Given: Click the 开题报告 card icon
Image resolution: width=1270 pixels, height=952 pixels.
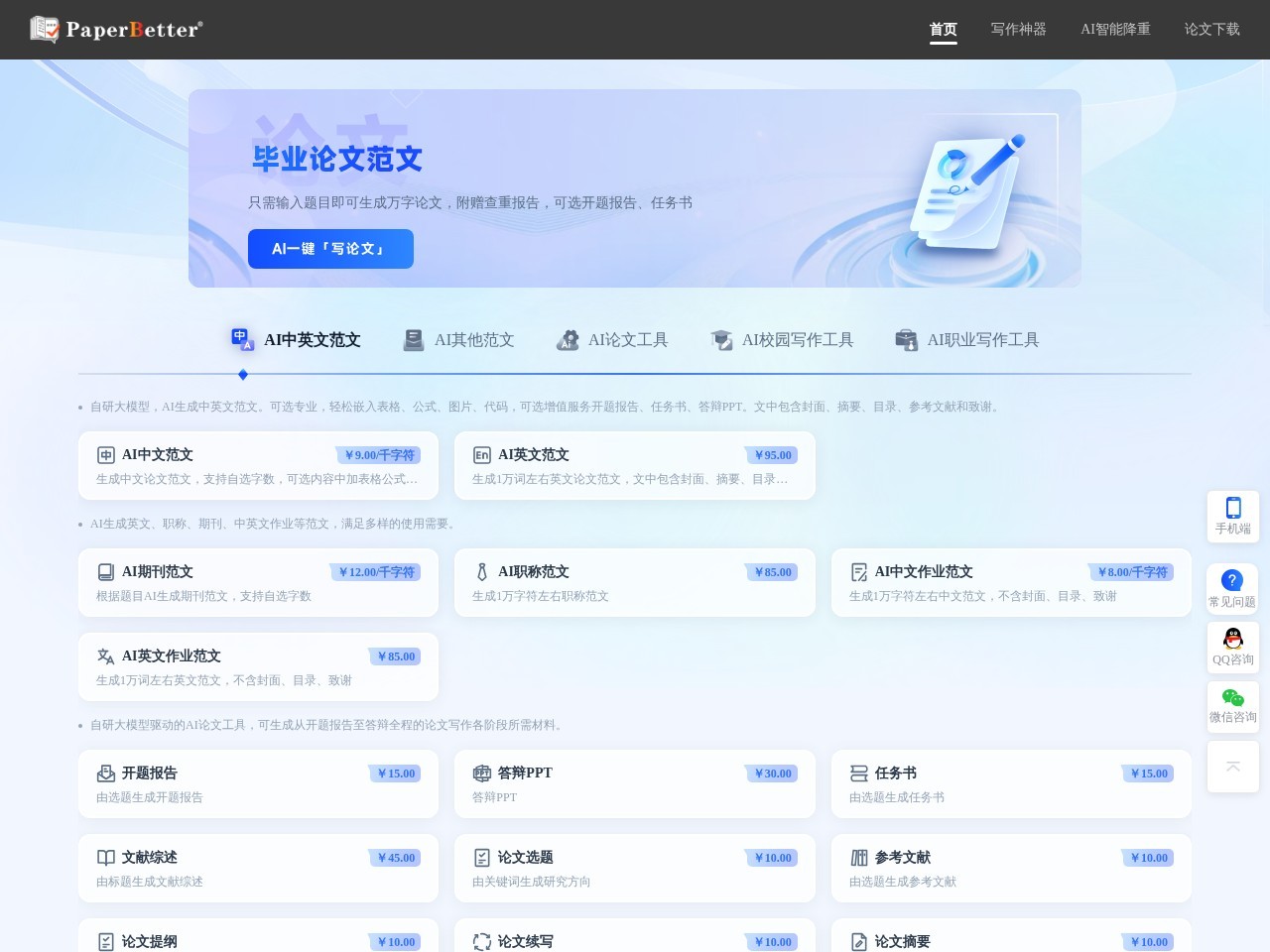Looking at the screenshot, I should [106, 773].
